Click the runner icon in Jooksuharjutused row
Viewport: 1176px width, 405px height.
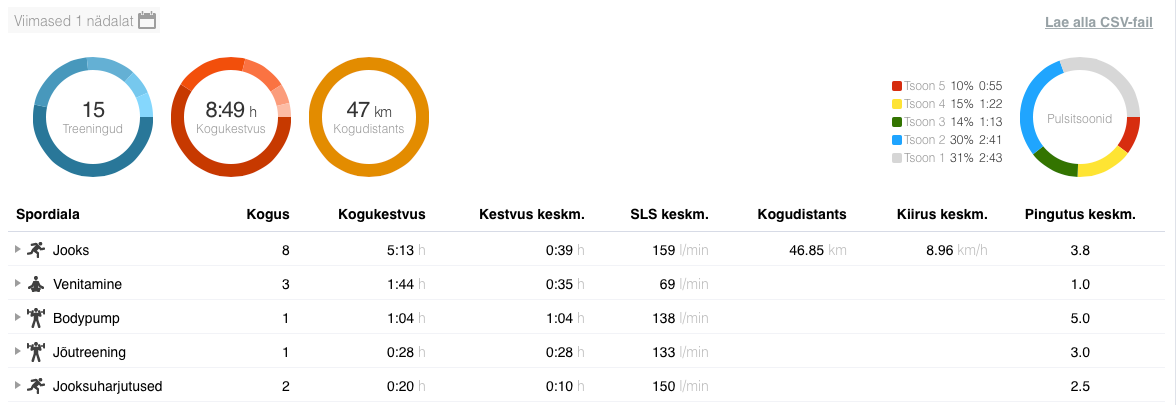tap(36, 386)
